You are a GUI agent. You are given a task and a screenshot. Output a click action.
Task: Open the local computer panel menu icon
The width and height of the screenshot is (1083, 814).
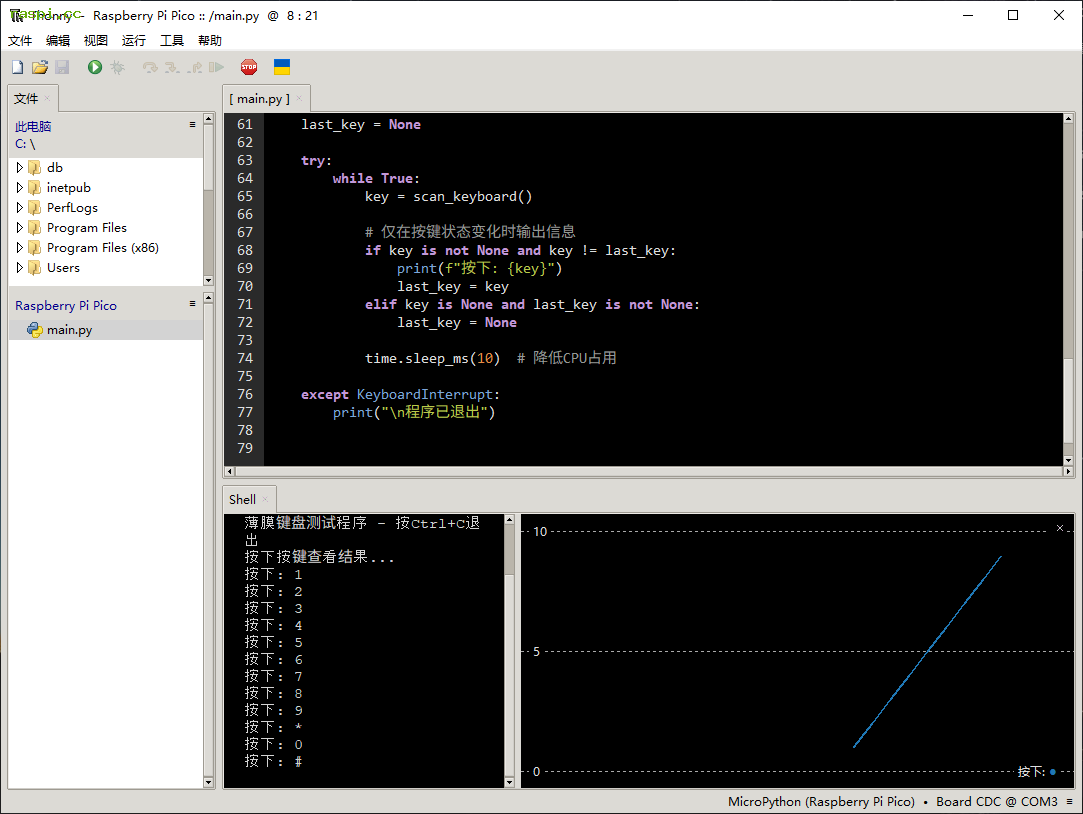coord(192,125)
